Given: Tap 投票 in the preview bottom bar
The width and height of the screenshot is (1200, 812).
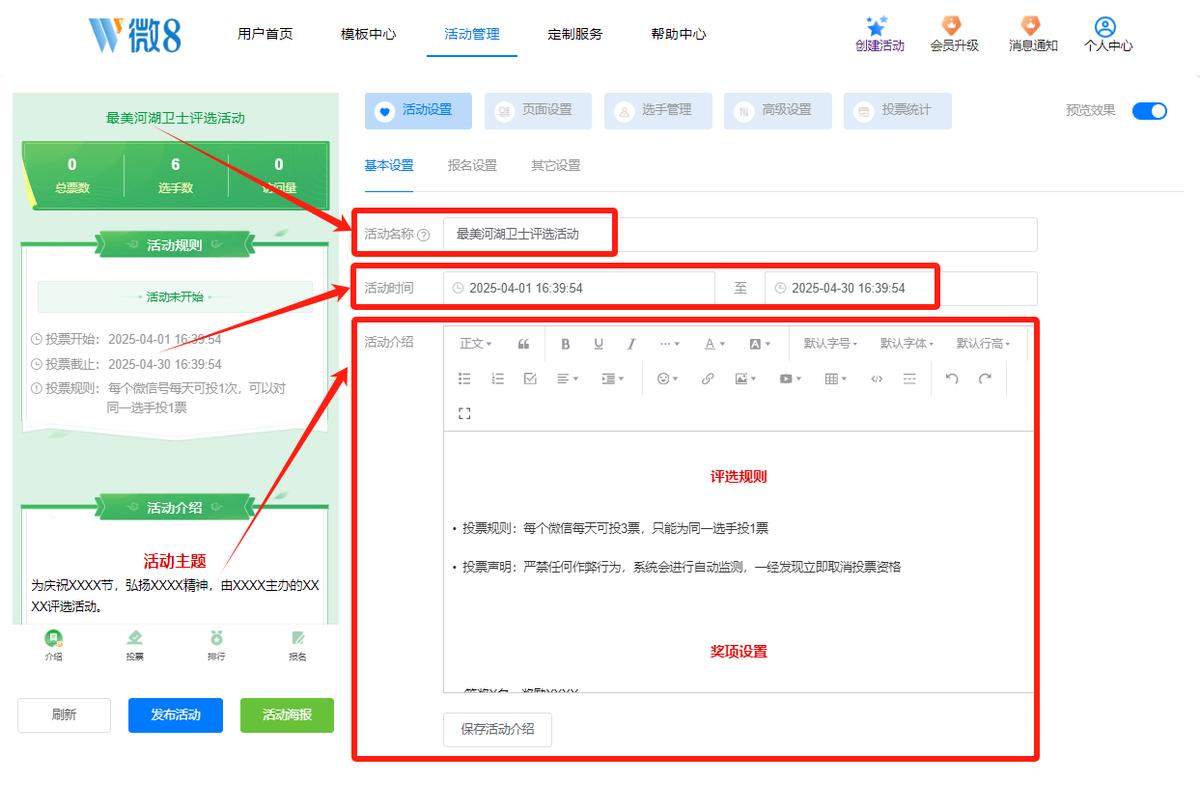Looking at the screenshot, I should click(x=134, y=645).
